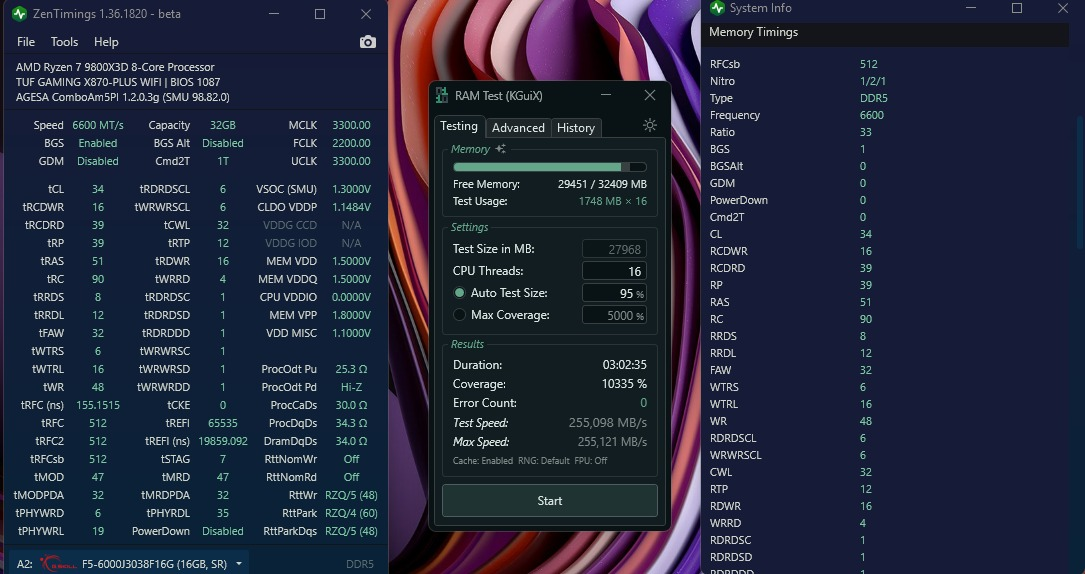Click the Cache: Enabled status text
Screen dimensions: 1085x574
(x=483, y=461)
